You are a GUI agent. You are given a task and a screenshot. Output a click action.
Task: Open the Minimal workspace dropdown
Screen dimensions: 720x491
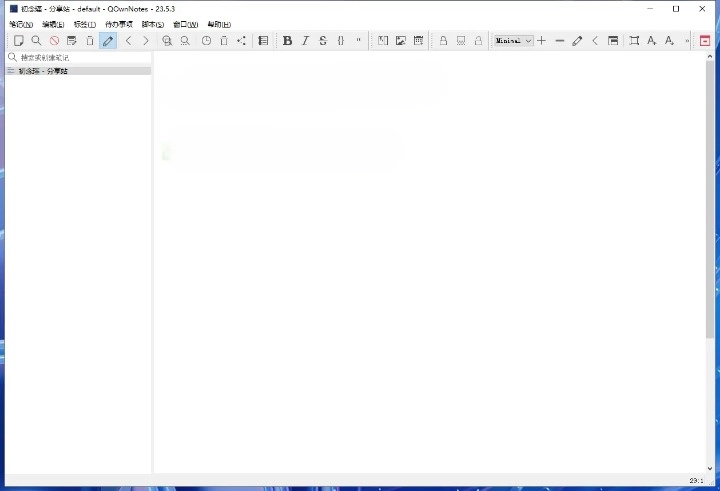click(x=514, y=41)
